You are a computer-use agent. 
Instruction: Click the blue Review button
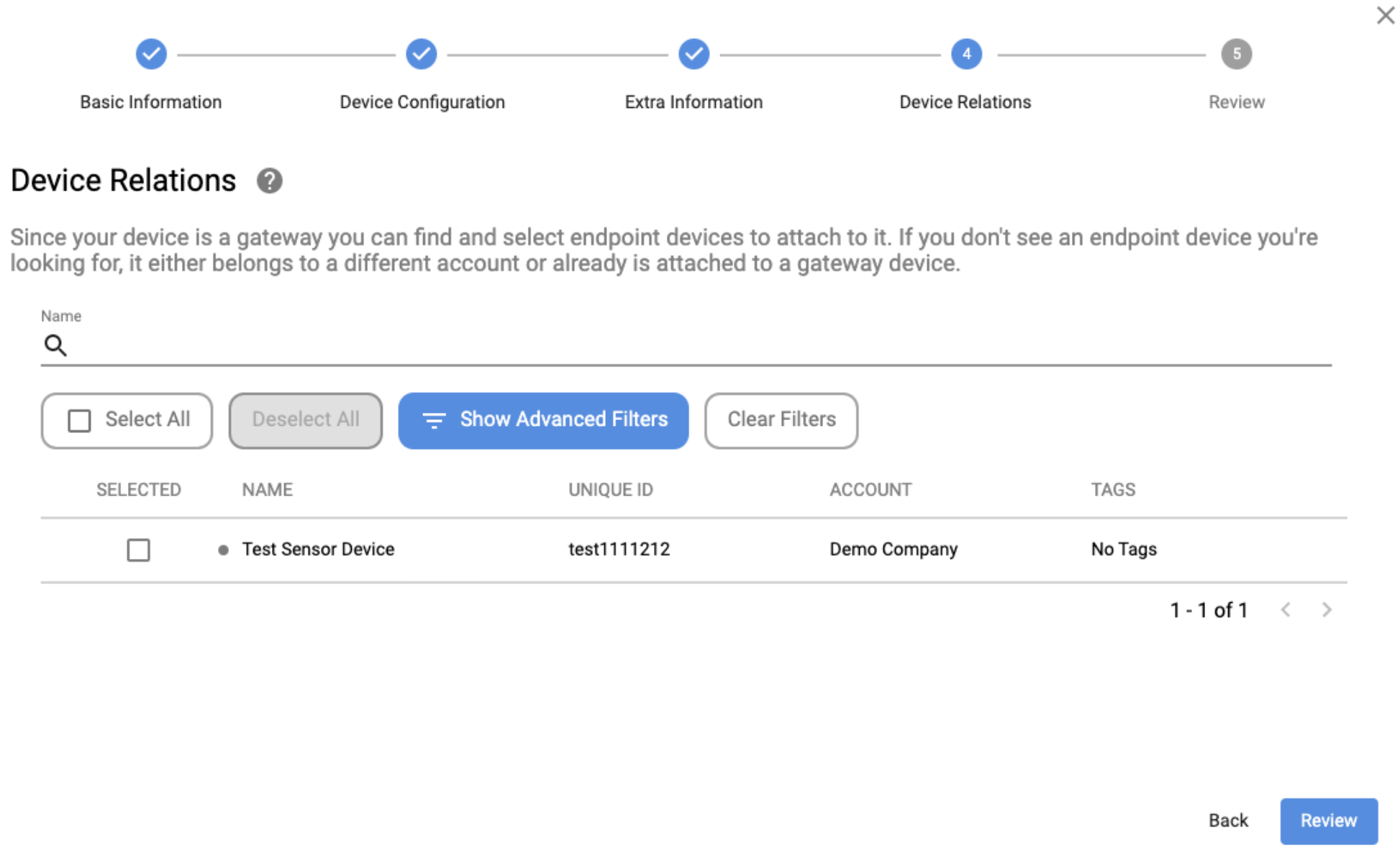pos(1328,821)
